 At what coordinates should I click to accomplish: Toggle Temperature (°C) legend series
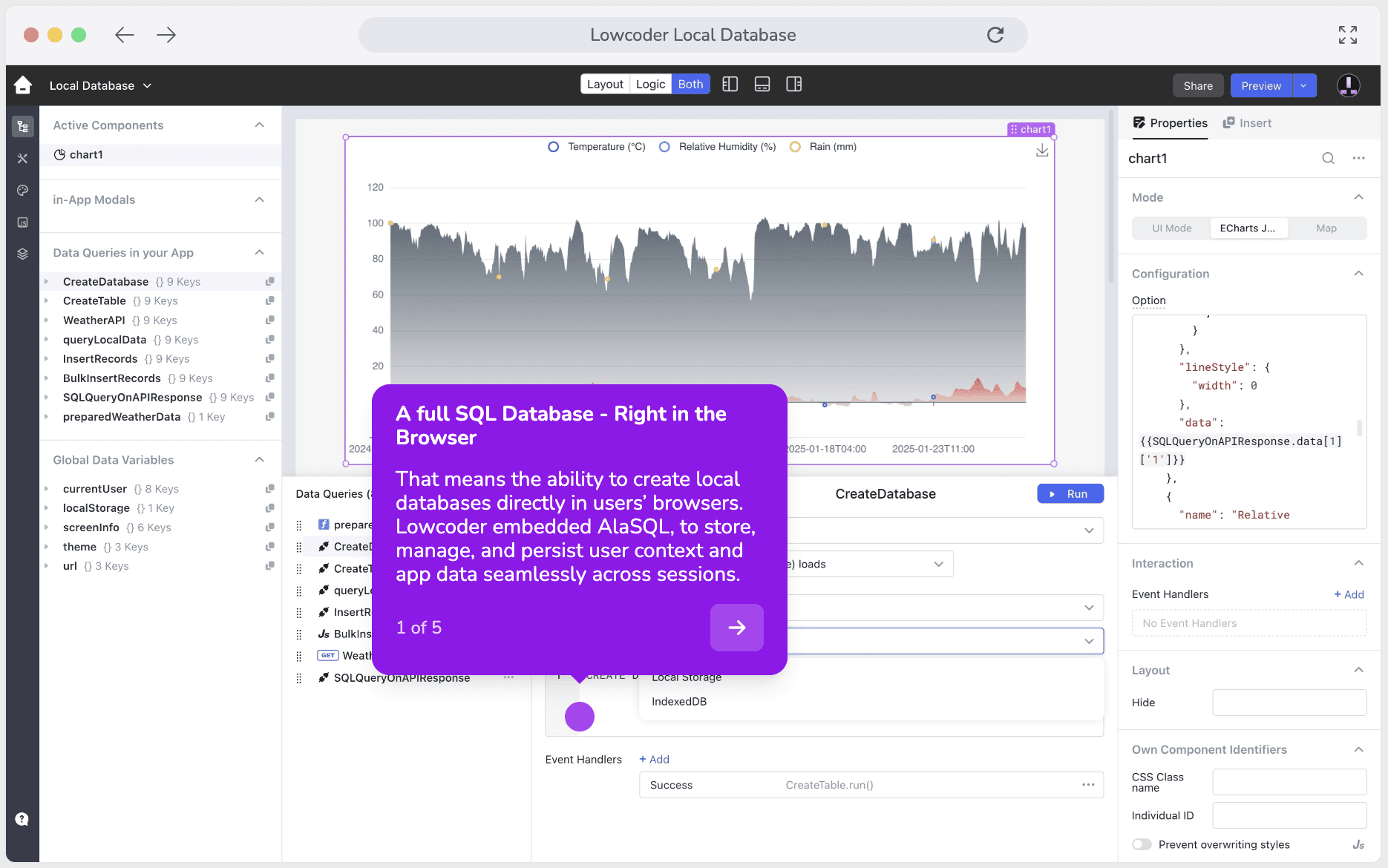pyautogui.click(x=597, y=147)
